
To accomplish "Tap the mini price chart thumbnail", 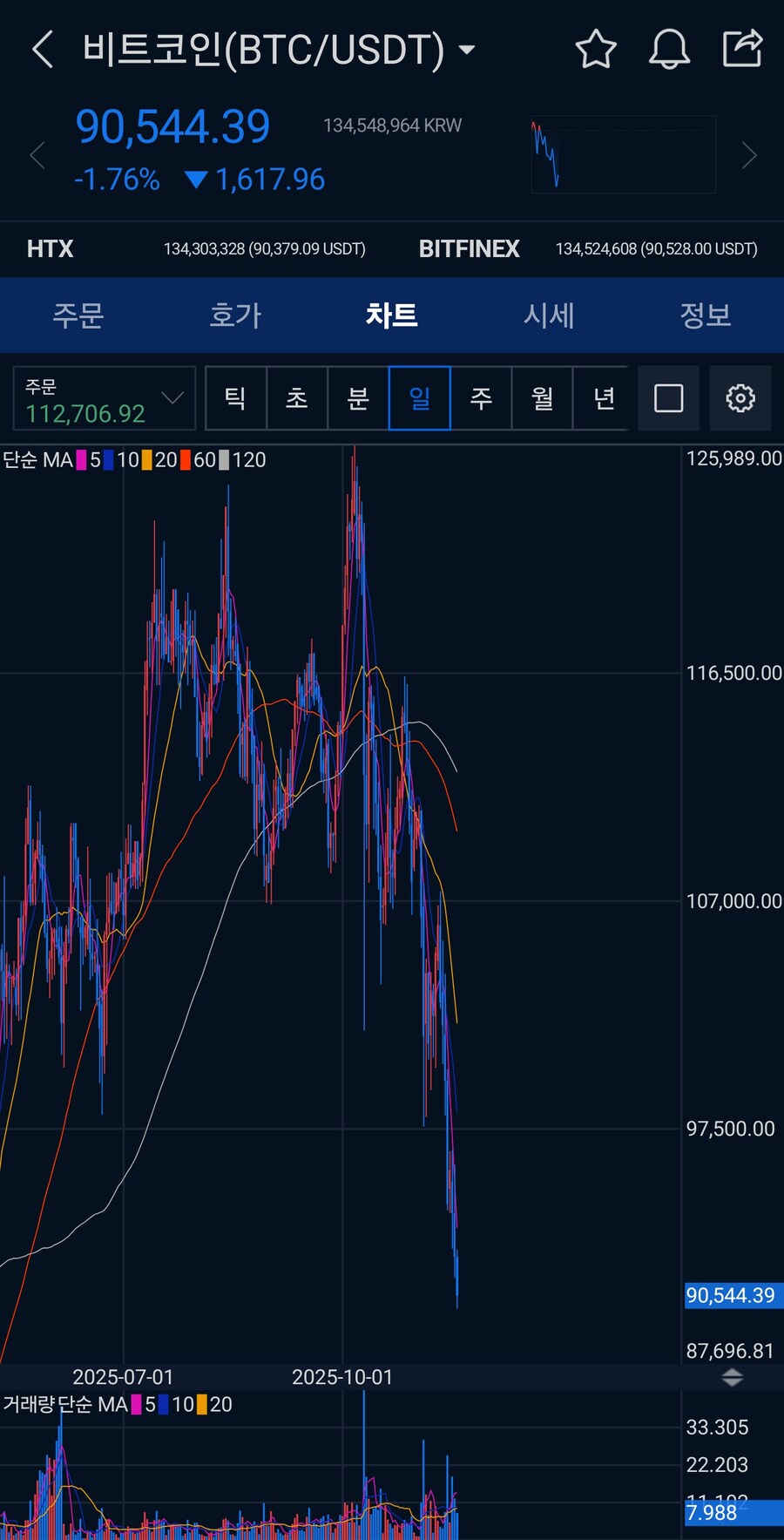I will [x=623, y=155].
